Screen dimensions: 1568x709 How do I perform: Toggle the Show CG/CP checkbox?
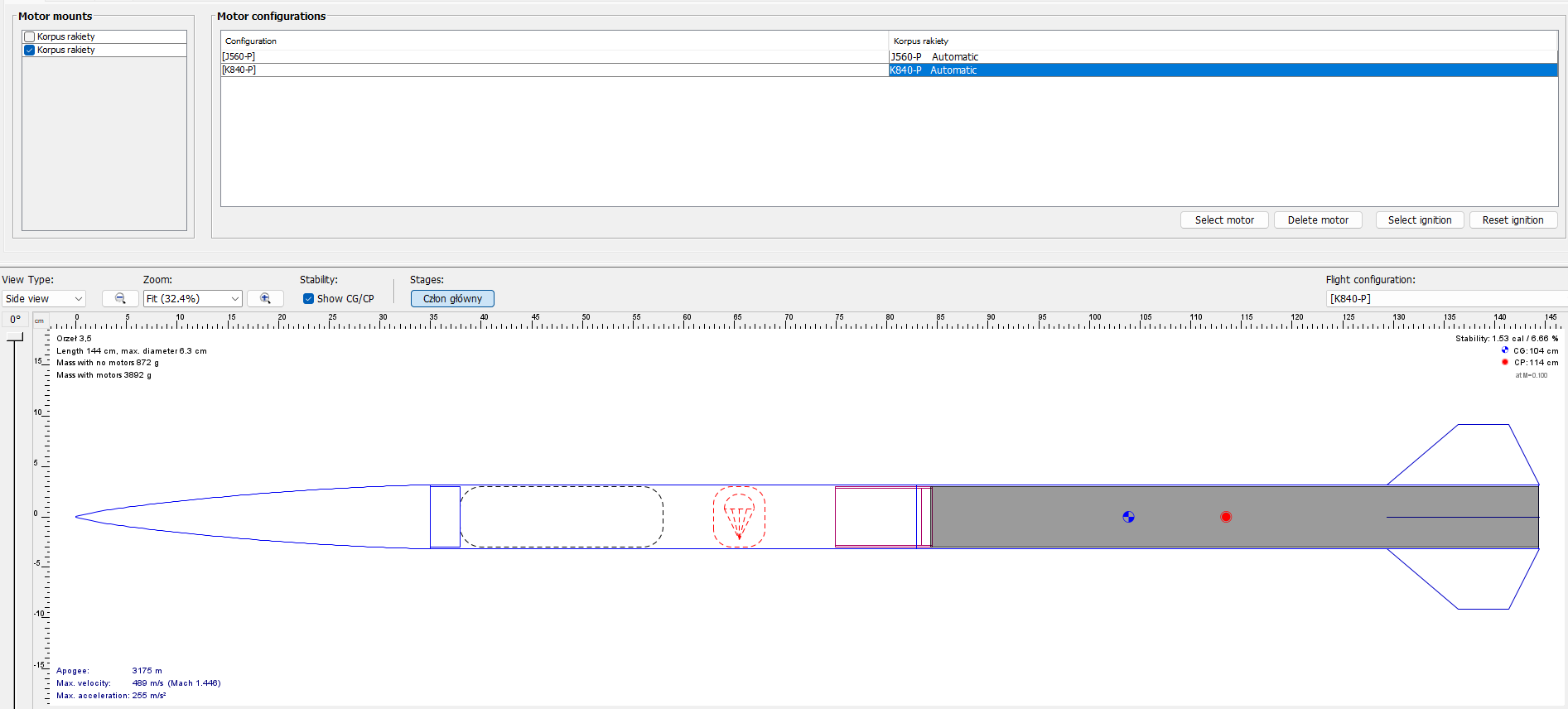click(308, 299)
